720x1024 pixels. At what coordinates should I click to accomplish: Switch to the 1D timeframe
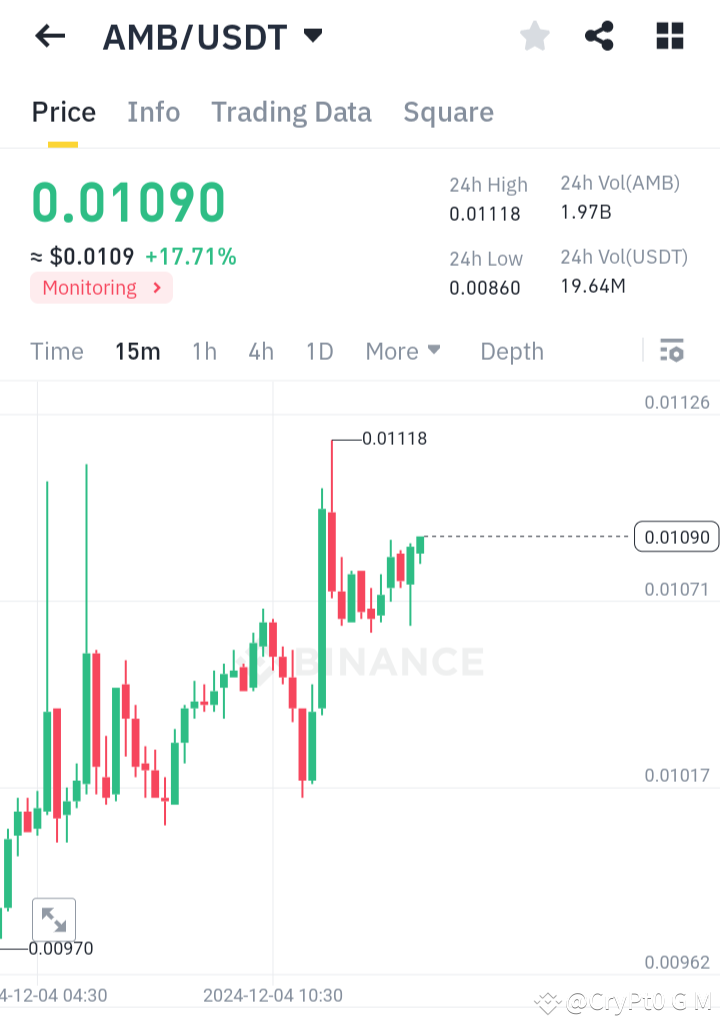click(319, 351)
